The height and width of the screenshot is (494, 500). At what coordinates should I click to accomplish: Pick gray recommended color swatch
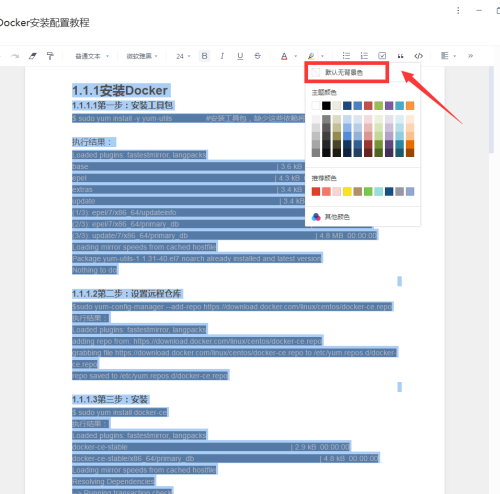[x=399, y=191]
